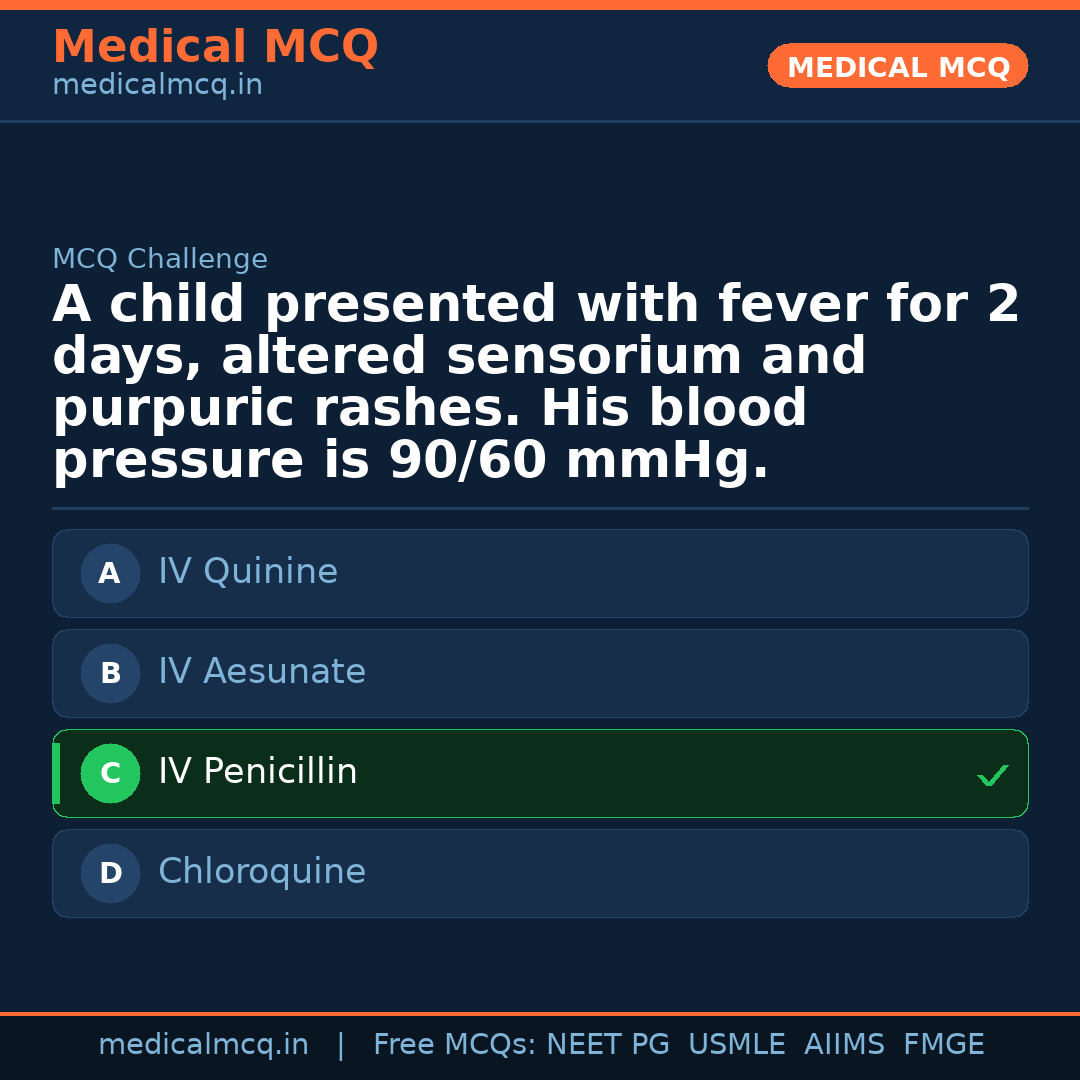
Task: Visit medicalmcq.in link under the header title
Action: pyautogui.click(x=157, y=86)
